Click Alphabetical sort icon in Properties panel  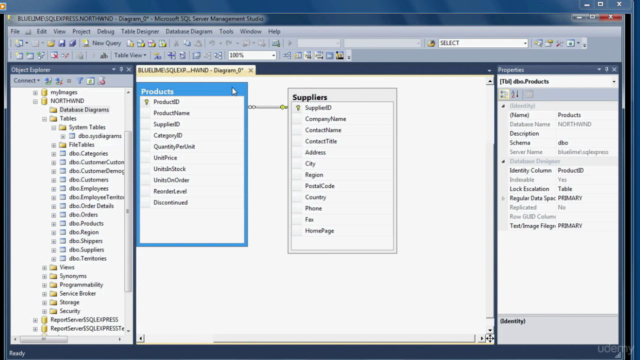tap(515, 94)
